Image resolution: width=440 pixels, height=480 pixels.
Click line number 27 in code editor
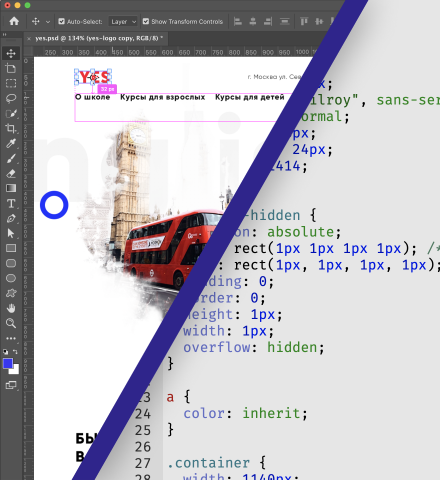tap(143, 463)
